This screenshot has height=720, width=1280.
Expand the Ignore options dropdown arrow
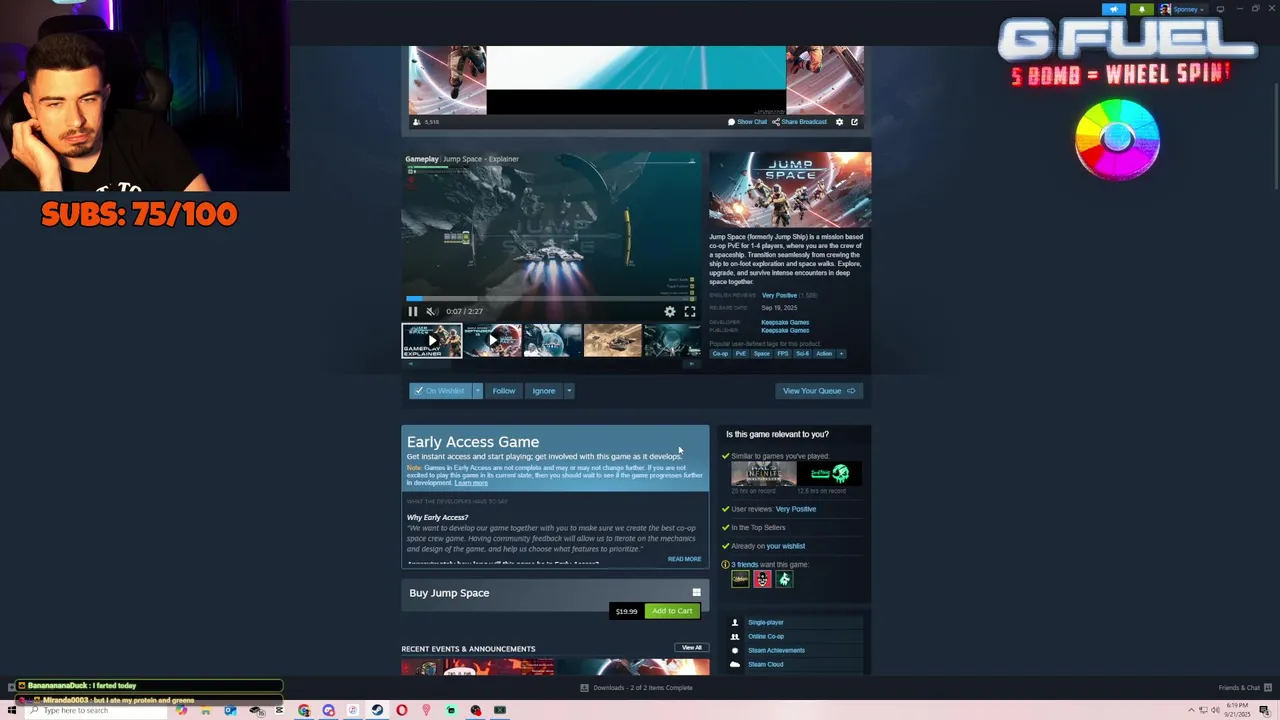(x=568, y=391)
